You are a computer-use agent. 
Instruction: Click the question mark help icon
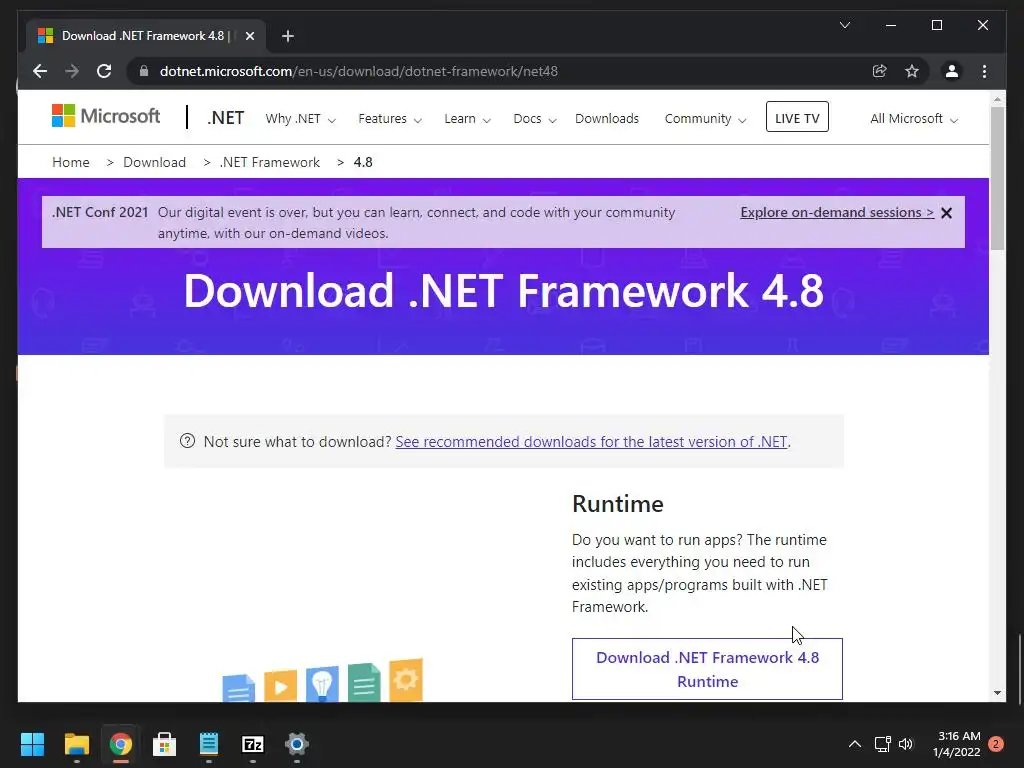click(x=187, y=441)
